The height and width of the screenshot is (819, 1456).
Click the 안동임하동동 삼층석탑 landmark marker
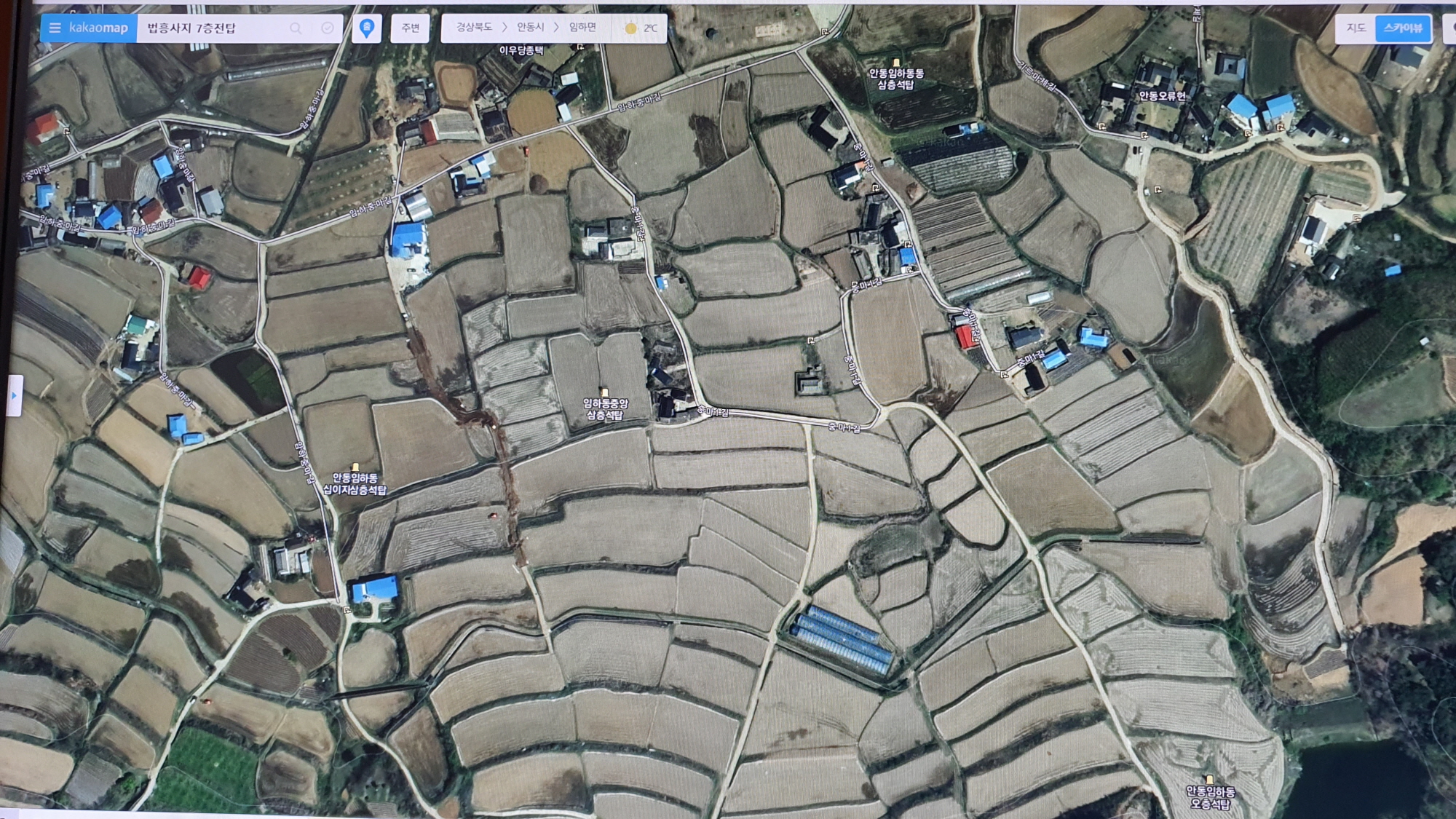click(x=896, y=63)
